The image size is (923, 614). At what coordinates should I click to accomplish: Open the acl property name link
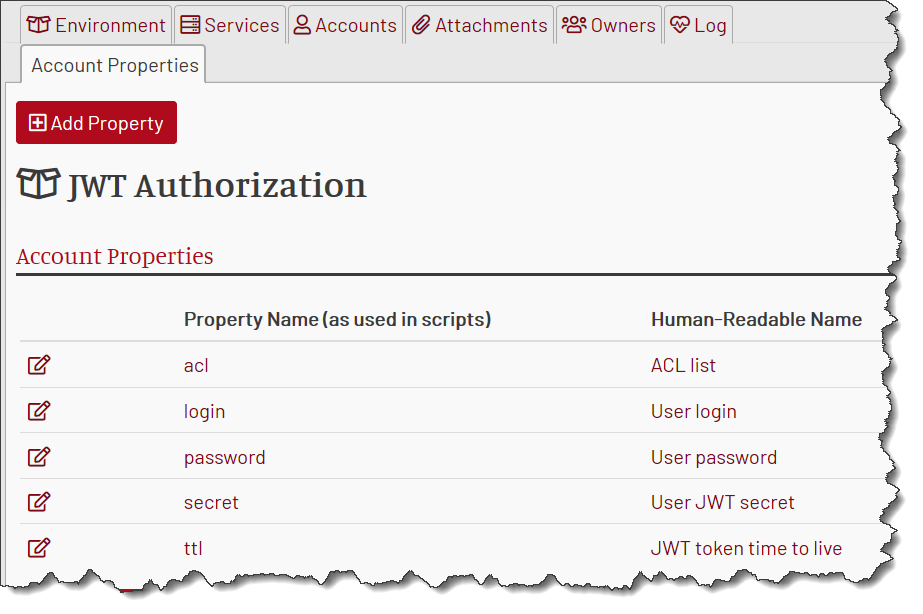click(196, 366)
